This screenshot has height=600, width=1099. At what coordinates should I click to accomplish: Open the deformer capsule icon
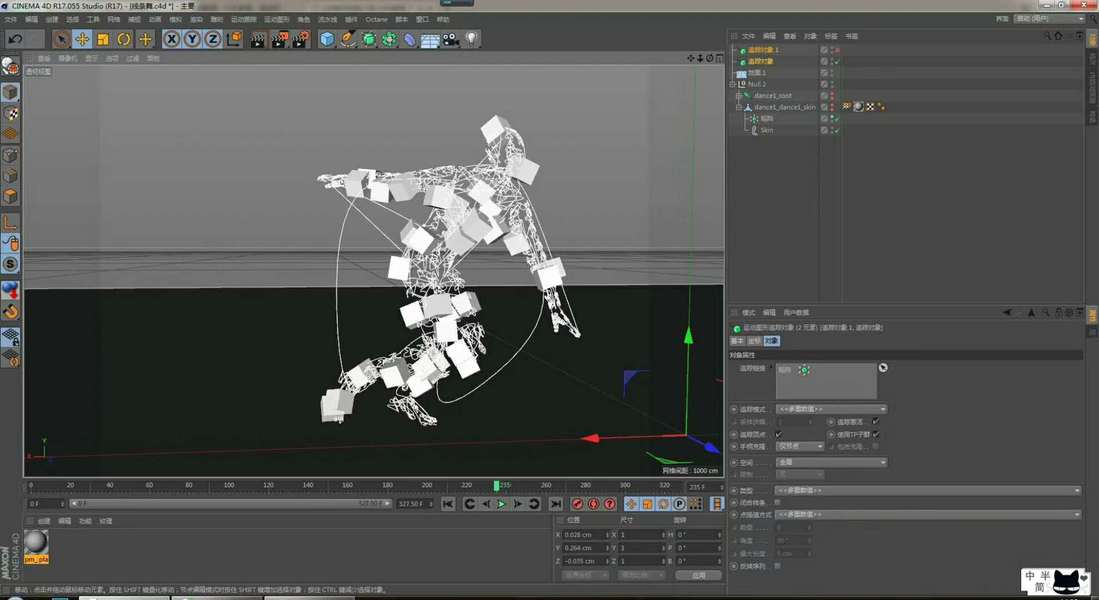(x=409, y=39)
